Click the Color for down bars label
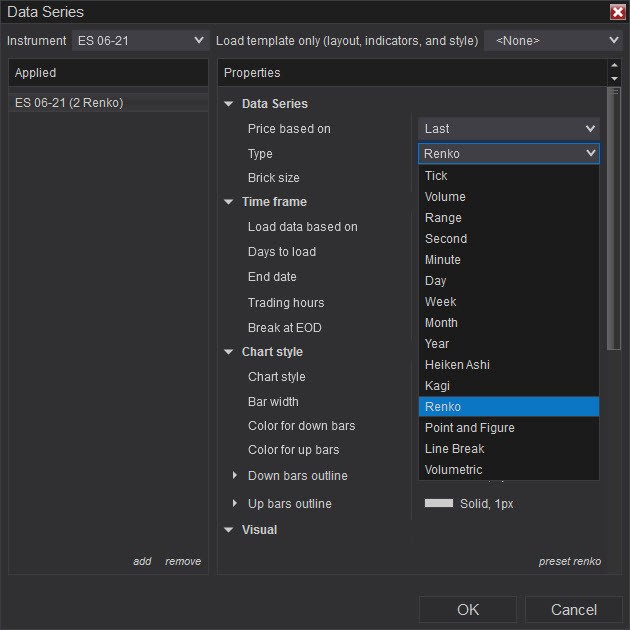The height and width of the screenshot is (630, 630). click(x=301, y=426)
